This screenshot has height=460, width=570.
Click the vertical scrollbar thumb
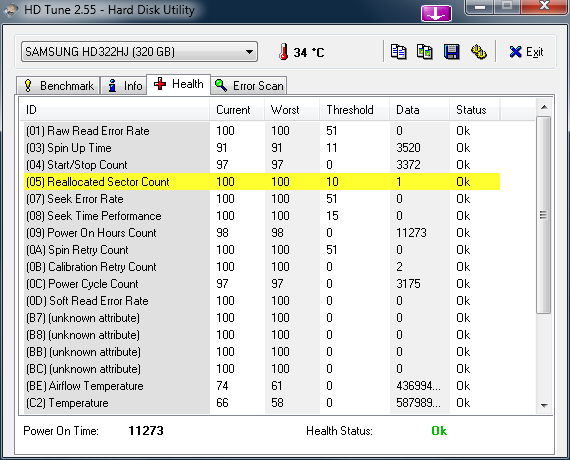[543, 215]
